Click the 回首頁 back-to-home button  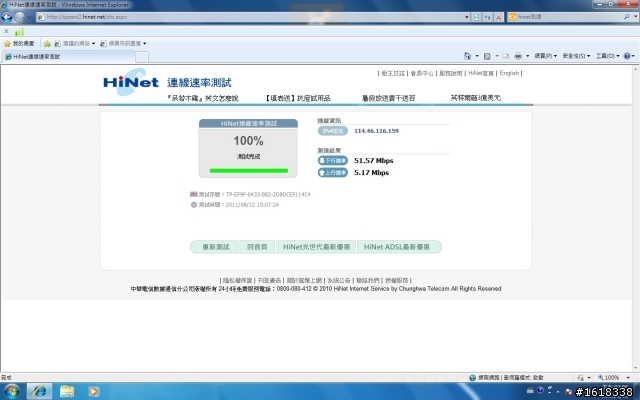[x=257, y=247]
